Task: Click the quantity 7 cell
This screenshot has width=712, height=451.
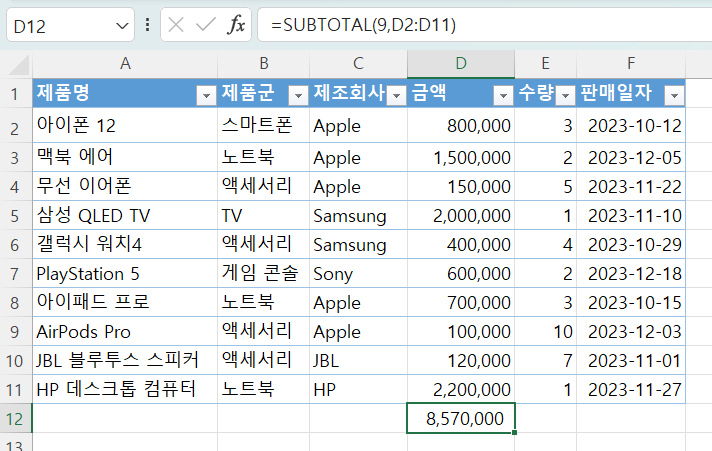Action: (x=545, y=361)
